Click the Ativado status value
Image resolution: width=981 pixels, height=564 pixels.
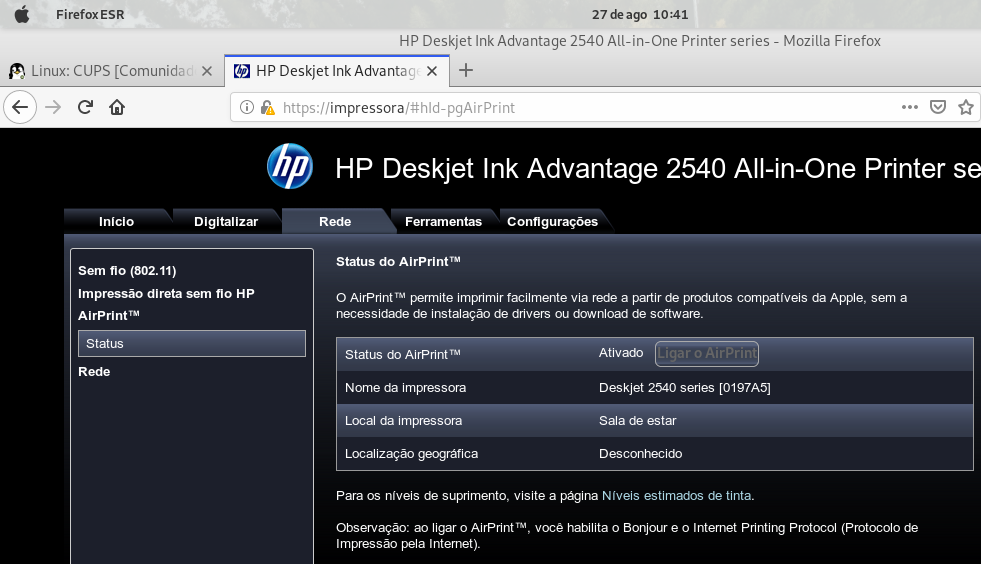[x=621, y=353]
